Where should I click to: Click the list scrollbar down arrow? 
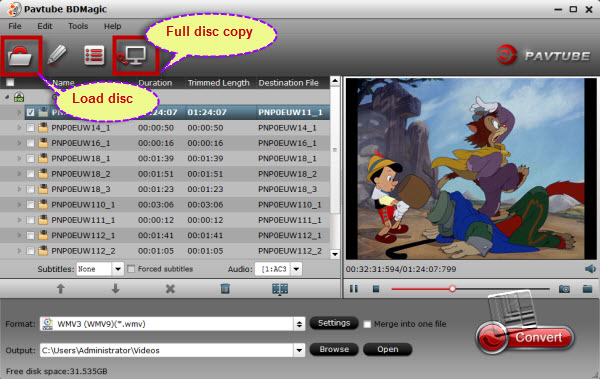[x=335, y=254]
